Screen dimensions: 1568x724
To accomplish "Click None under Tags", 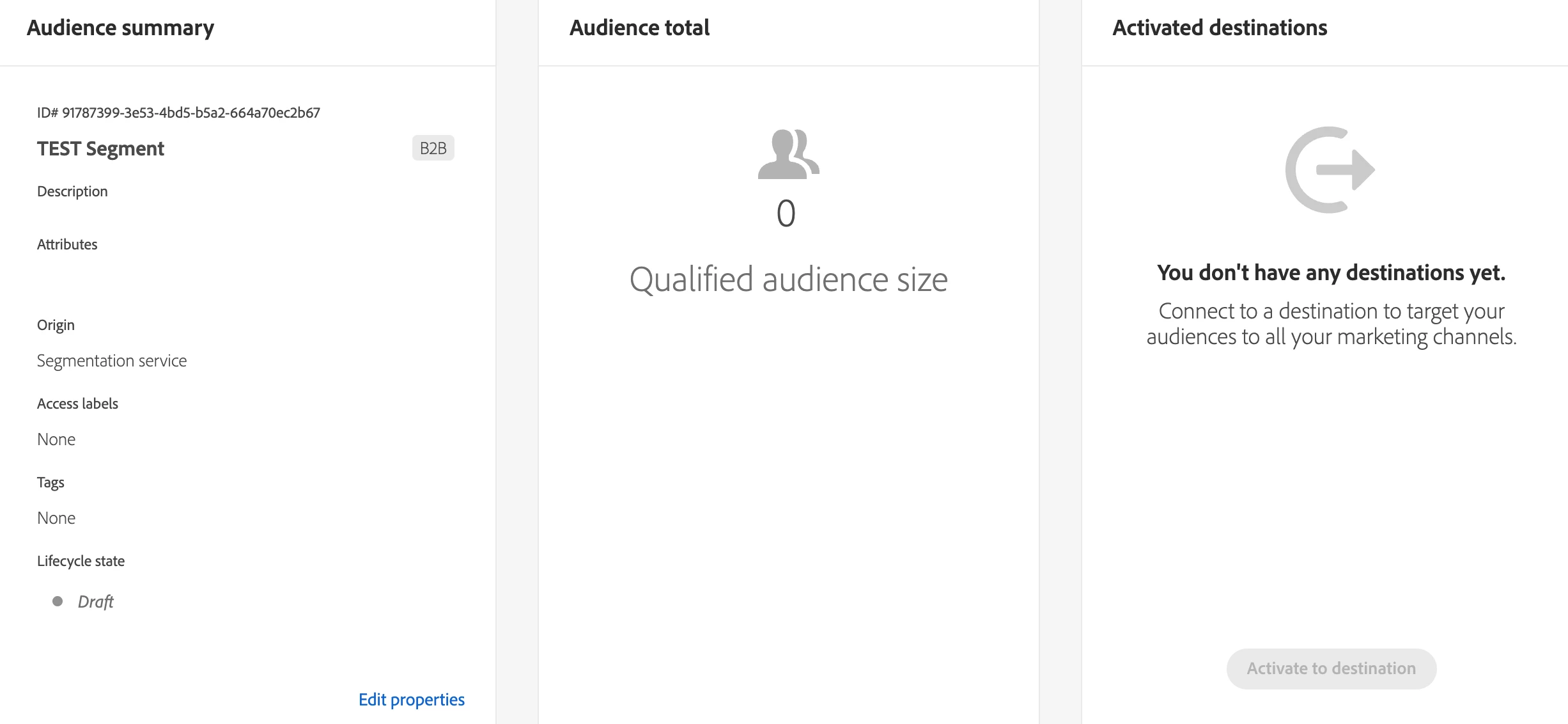I will (x=56, y=518).
